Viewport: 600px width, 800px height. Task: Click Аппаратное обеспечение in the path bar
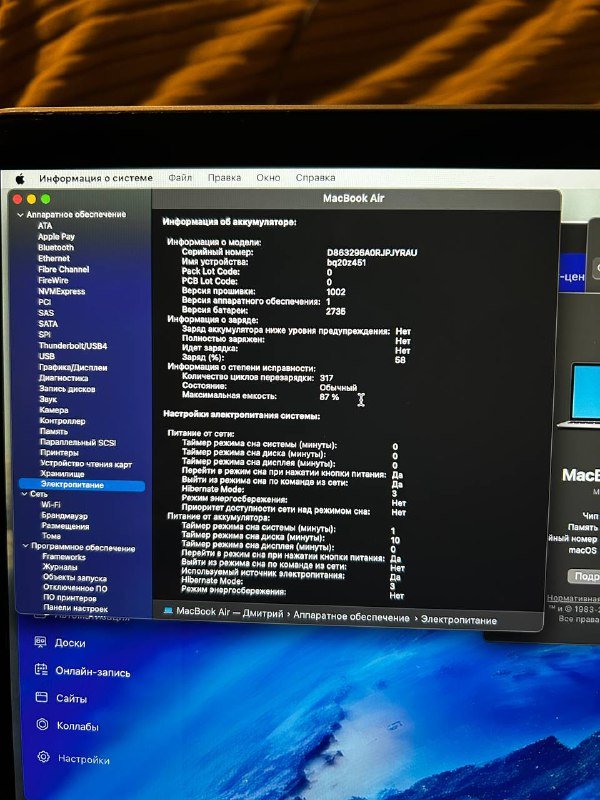tap(351, 617)
